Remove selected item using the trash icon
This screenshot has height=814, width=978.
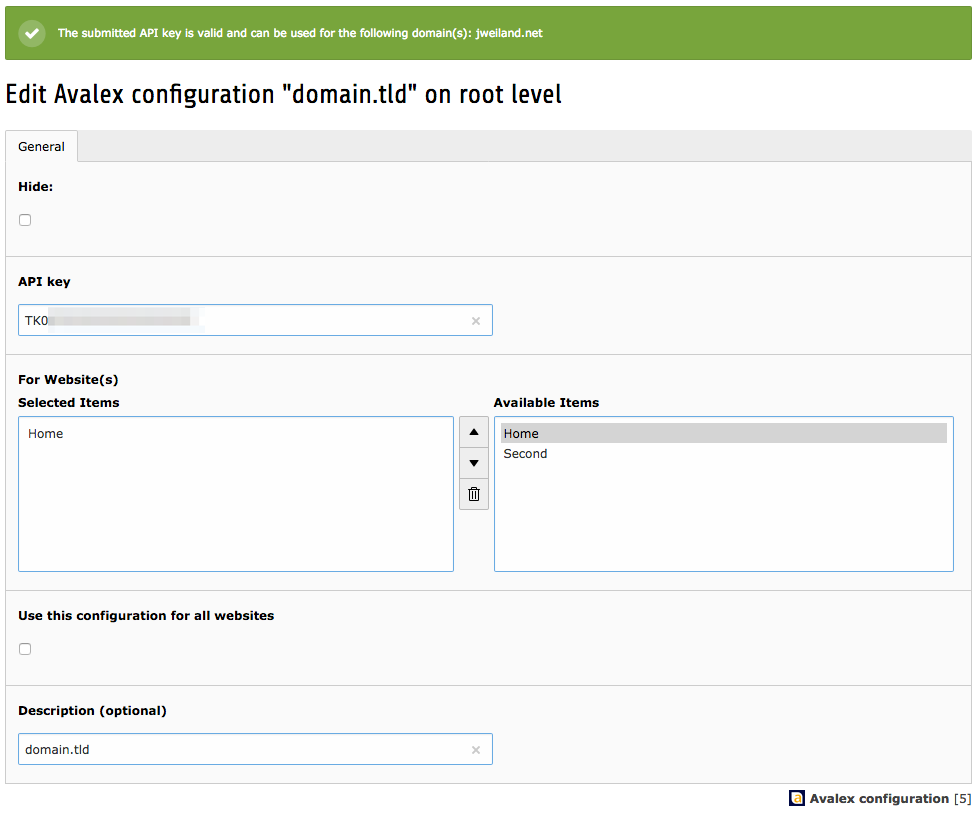tap(473, 494)
